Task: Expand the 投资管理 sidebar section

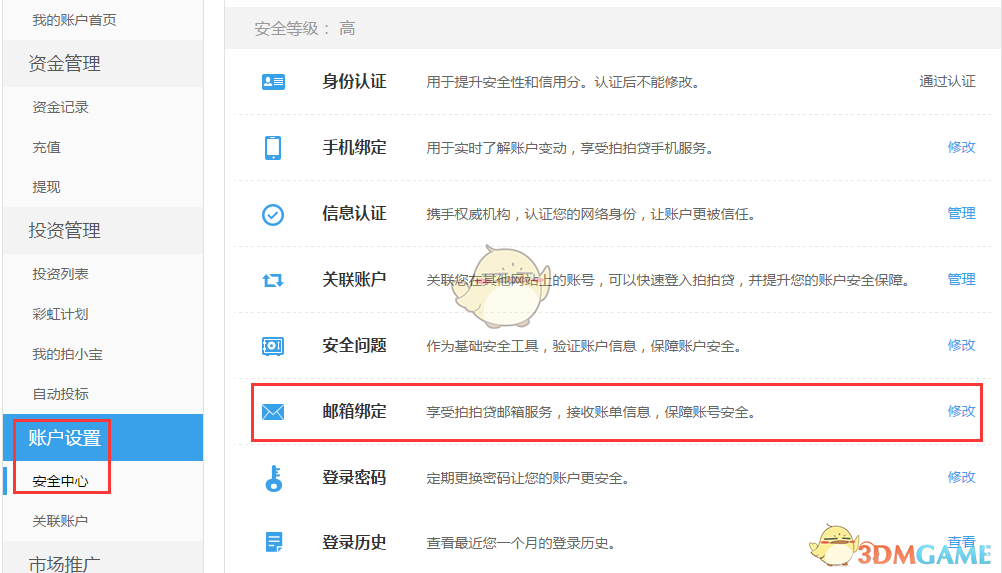Action: pyautogui.click(x=64, y=231)
